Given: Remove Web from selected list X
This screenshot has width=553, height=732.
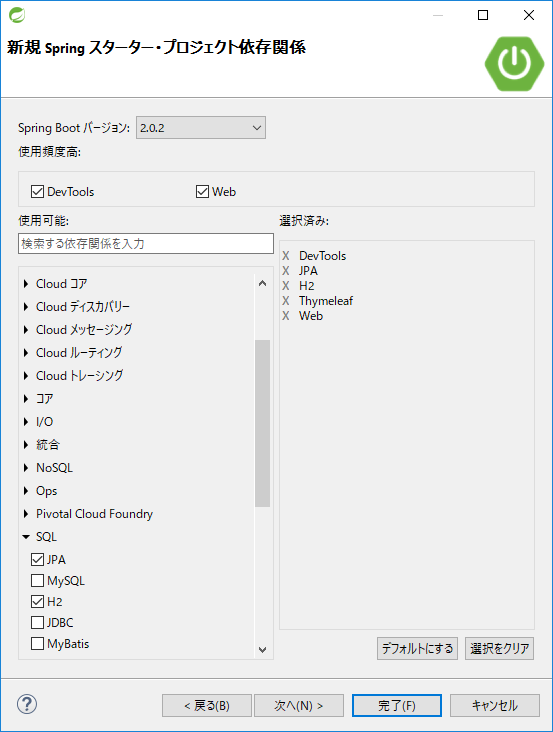Looking at the screenshot, I should tap(286, 316).
